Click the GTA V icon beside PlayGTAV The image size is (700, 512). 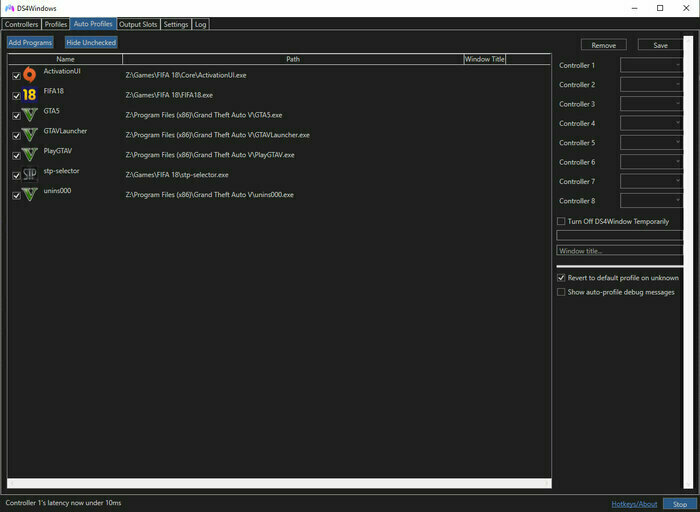tap(29, 155)
